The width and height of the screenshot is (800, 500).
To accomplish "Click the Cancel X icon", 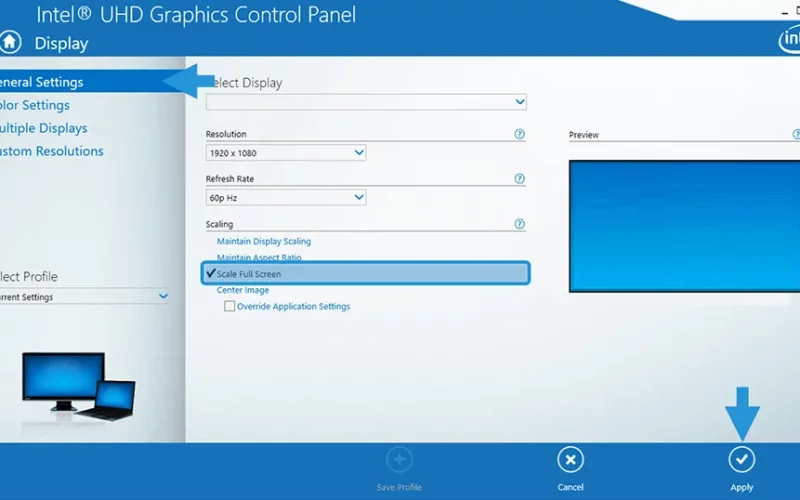I will coord(570,460).
